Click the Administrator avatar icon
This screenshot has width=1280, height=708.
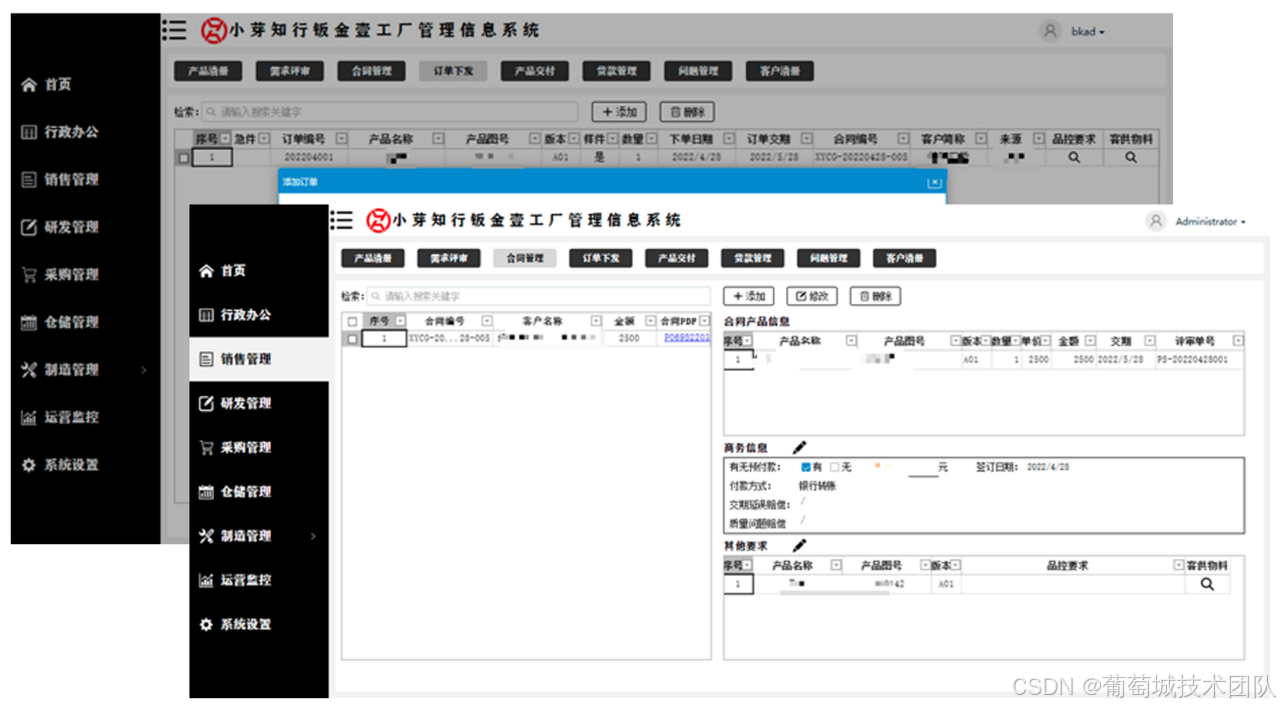point(1157,222)
